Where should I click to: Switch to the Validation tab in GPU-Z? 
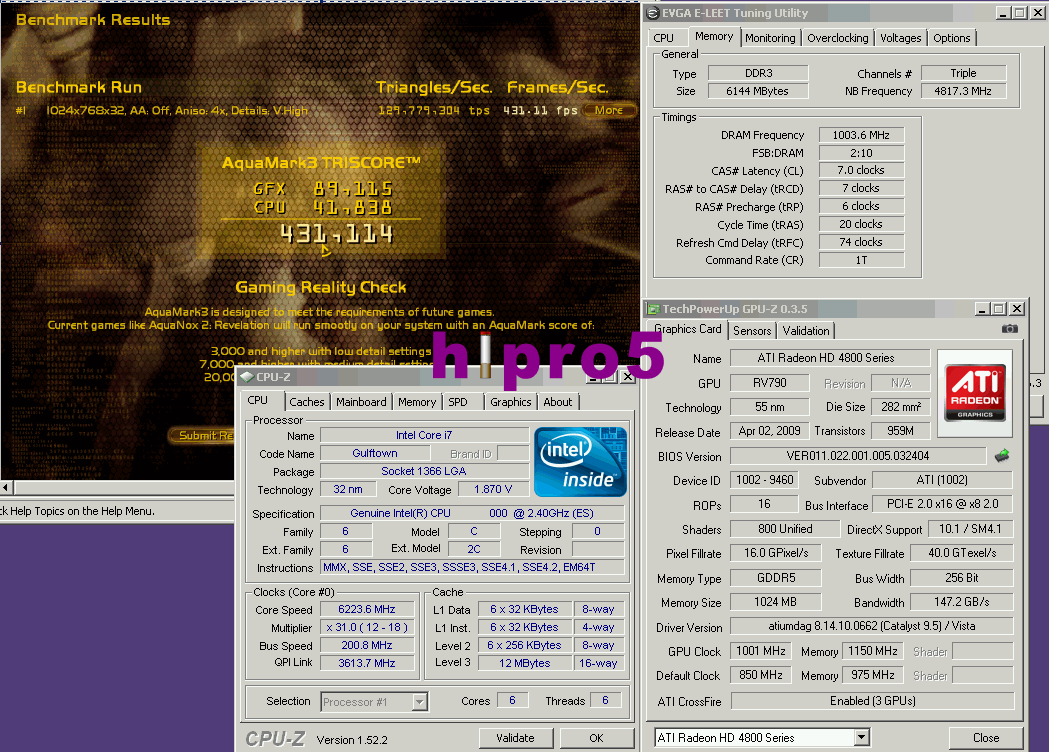pos(805,331)
